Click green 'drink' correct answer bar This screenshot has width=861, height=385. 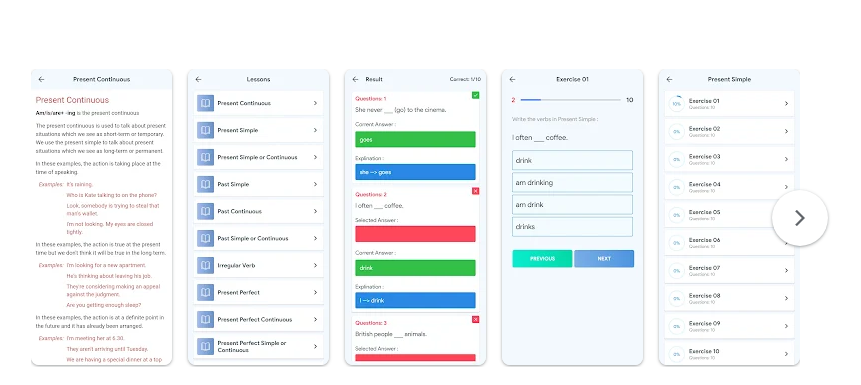click(415, 268)
